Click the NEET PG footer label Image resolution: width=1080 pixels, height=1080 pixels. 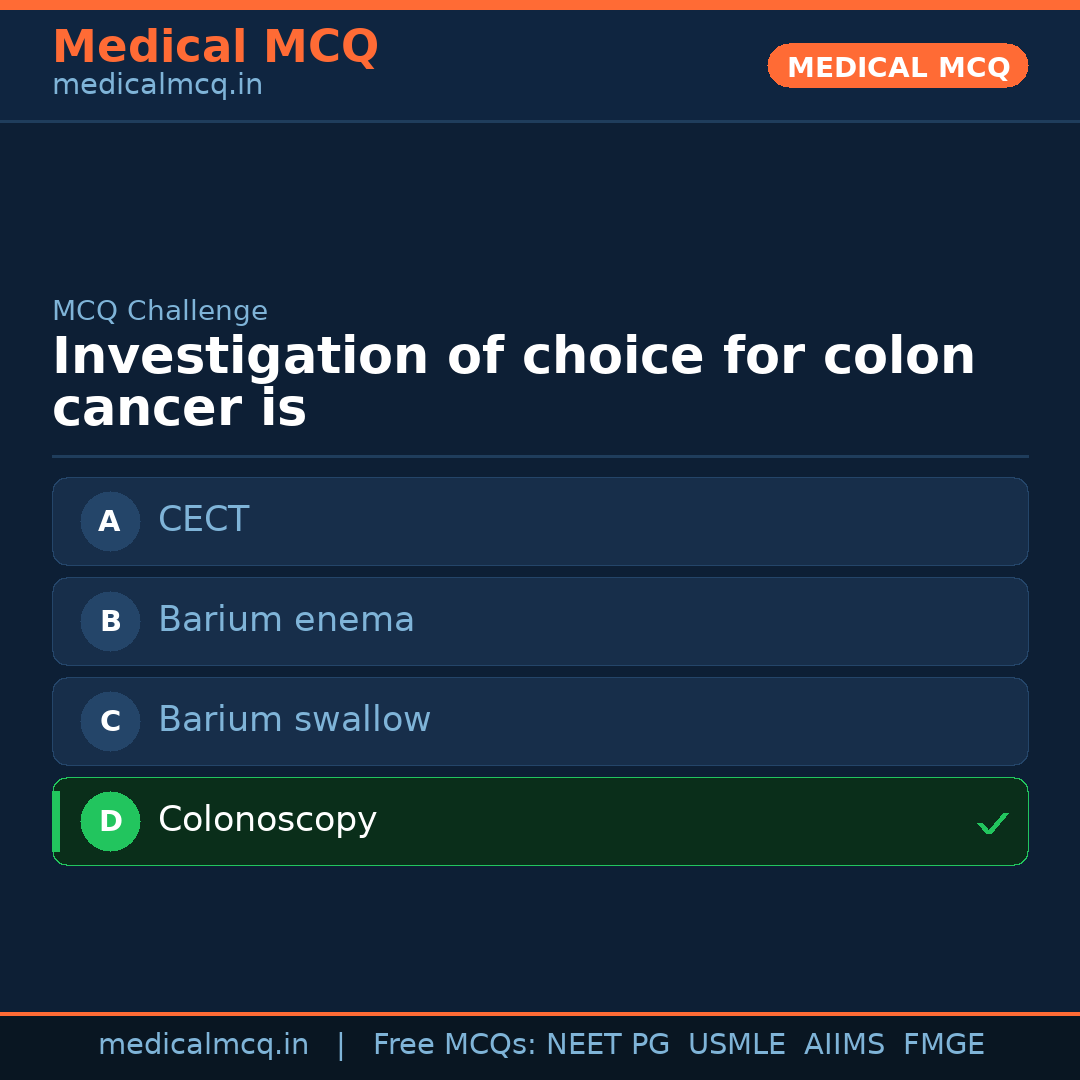[x=608, y=1045]
